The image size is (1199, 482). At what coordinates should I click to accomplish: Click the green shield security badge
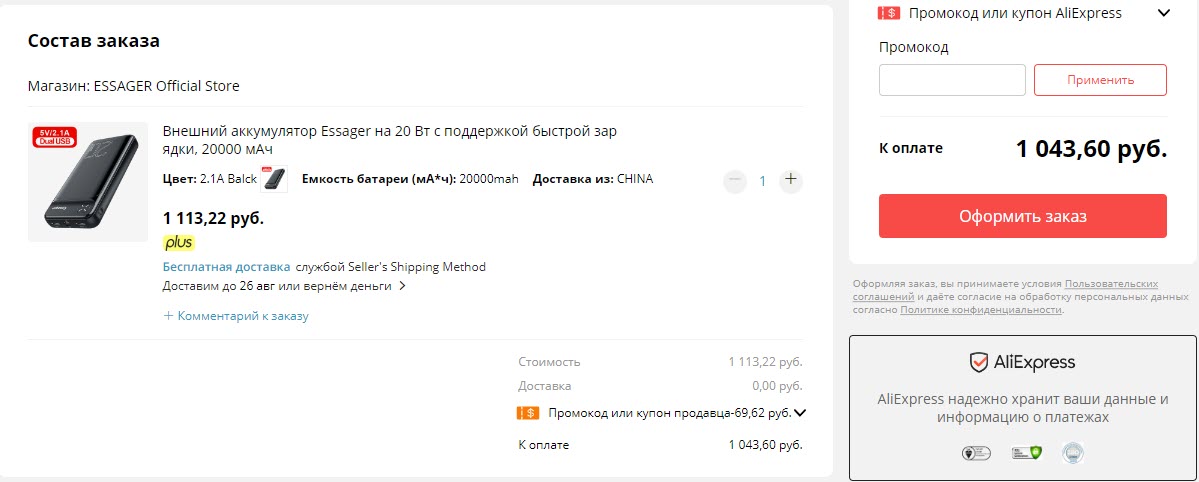(1026, 453)
